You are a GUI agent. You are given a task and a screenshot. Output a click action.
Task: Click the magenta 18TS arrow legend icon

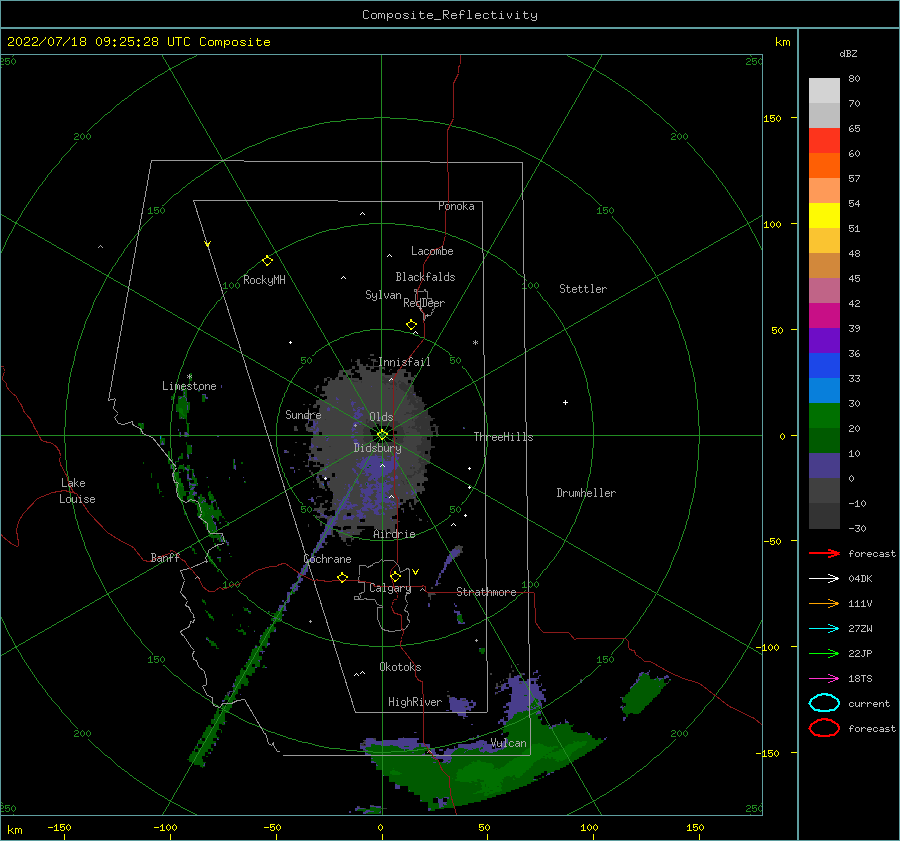coord(824,679)
